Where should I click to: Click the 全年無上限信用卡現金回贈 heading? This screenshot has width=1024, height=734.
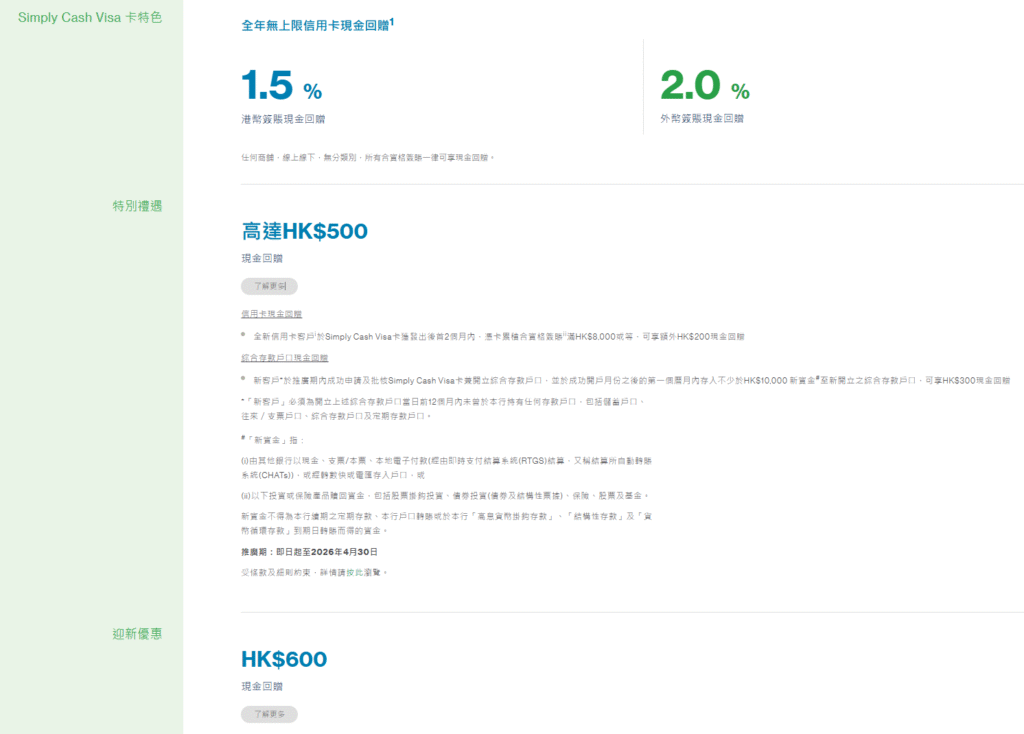(314, 24)
